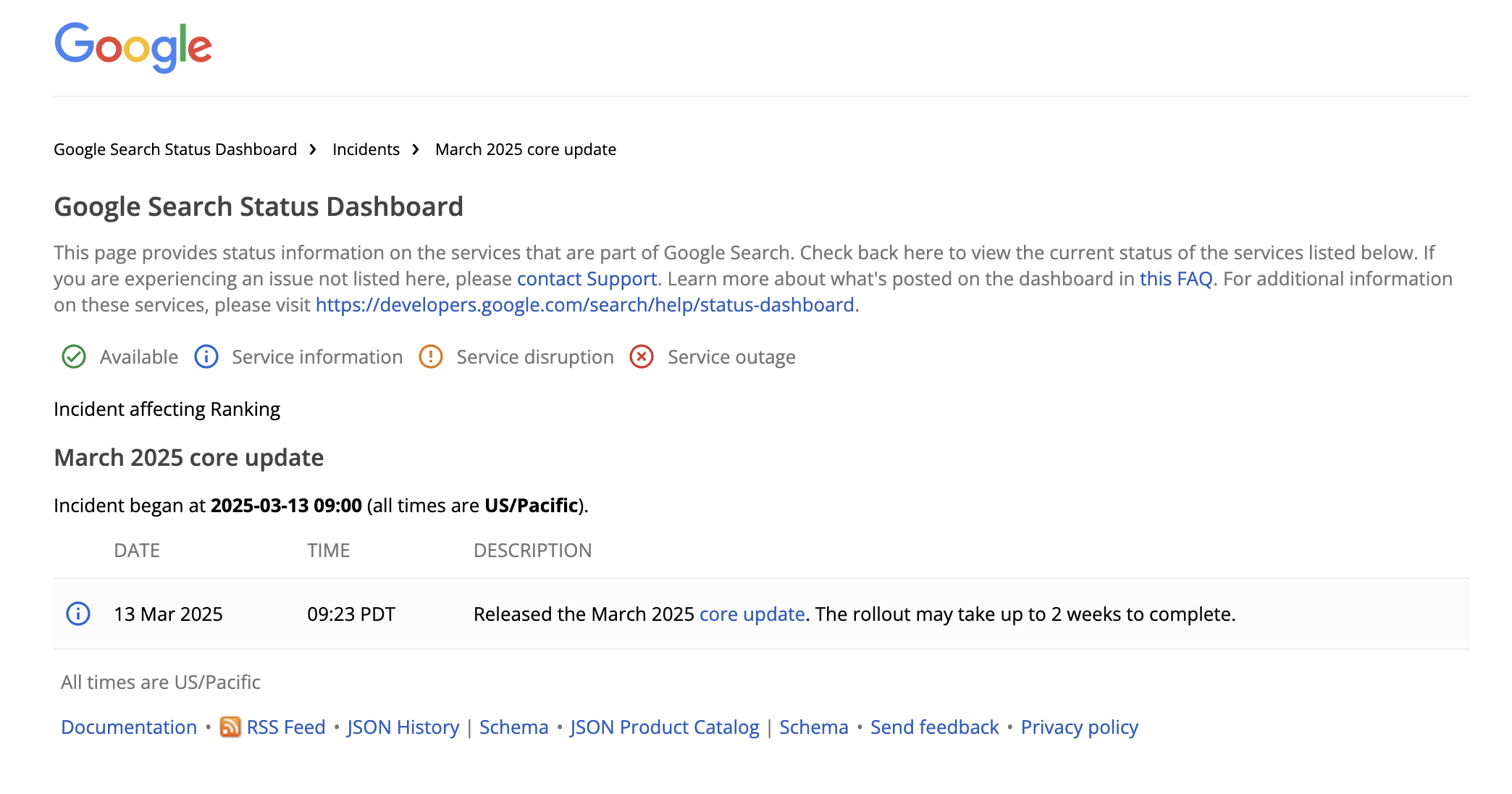
Task: Open the contact Support link
Action: (x=587, y=279)
